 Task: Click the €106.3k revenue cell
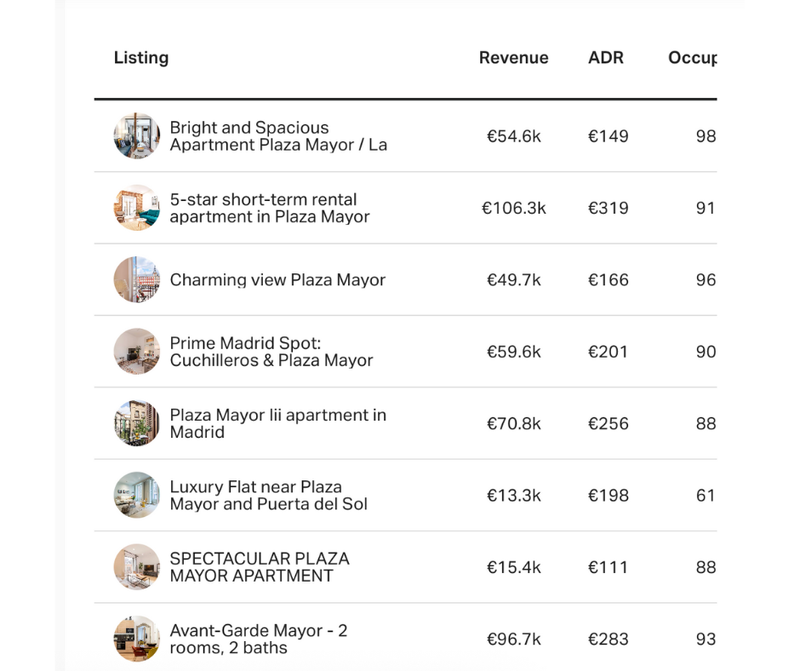click(x=513, y=208)
